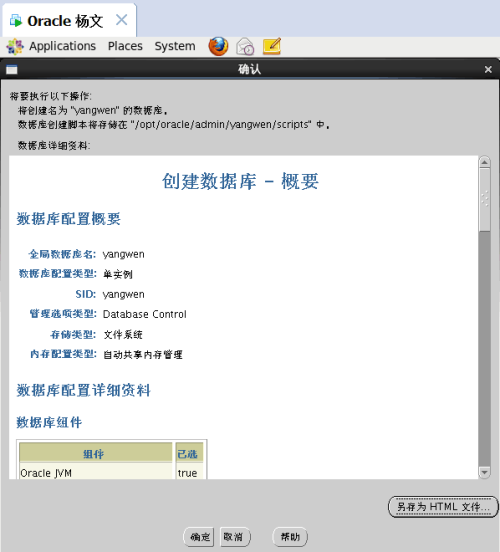
Task: Click the 确认 dialog title text
Action: click(x=250, y=69)
